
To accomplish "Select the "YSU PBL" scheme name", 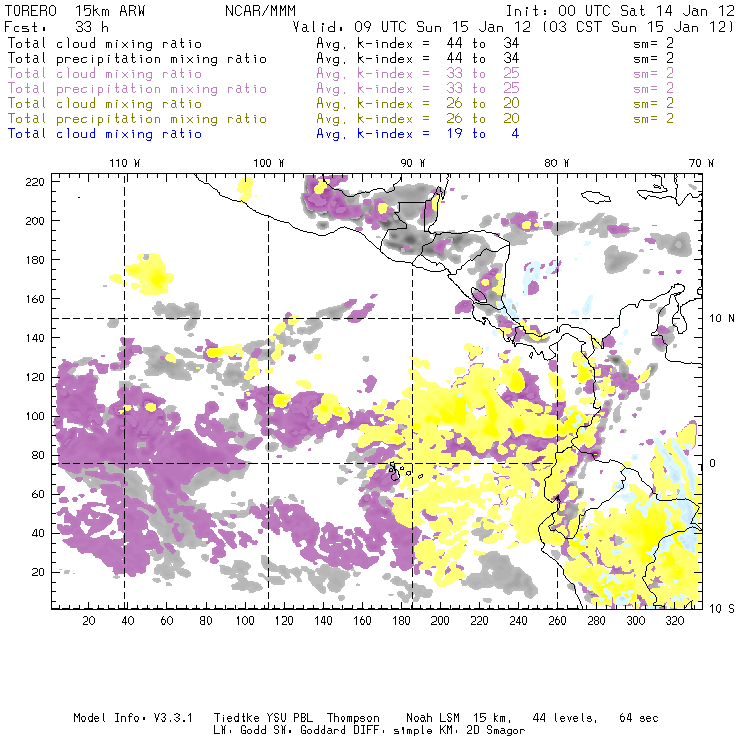I will [289, 718].
